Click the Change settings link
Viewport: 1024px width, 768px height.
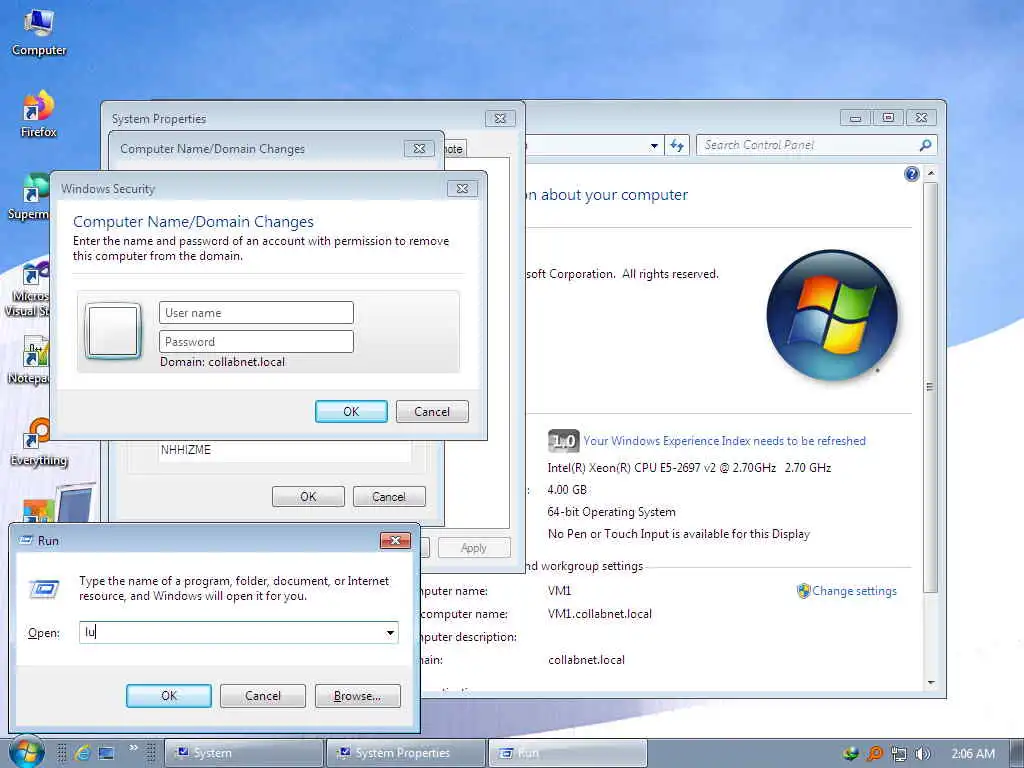854,591
